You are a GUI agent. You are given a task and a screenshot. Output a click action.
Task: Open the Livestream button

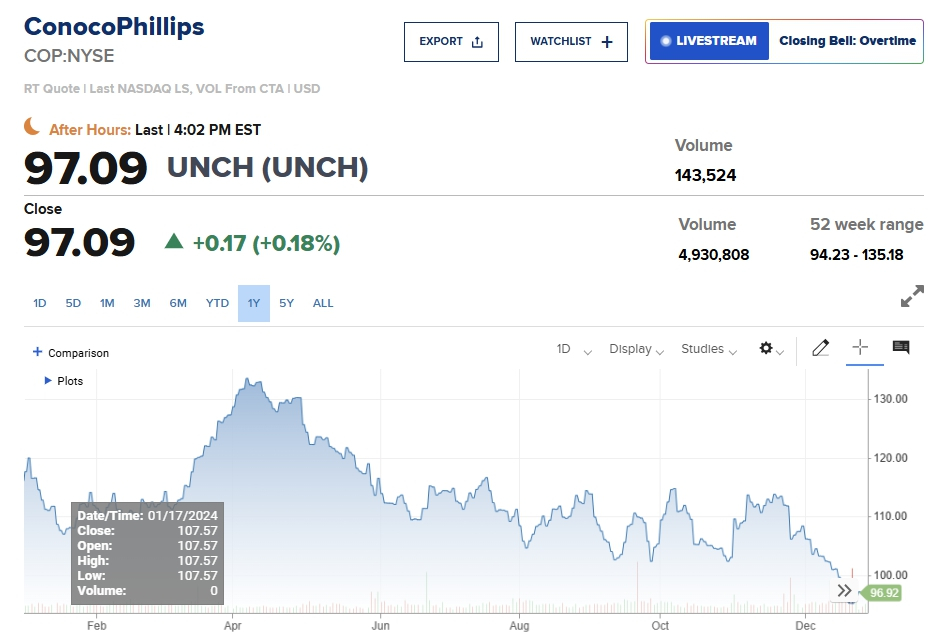708,41
